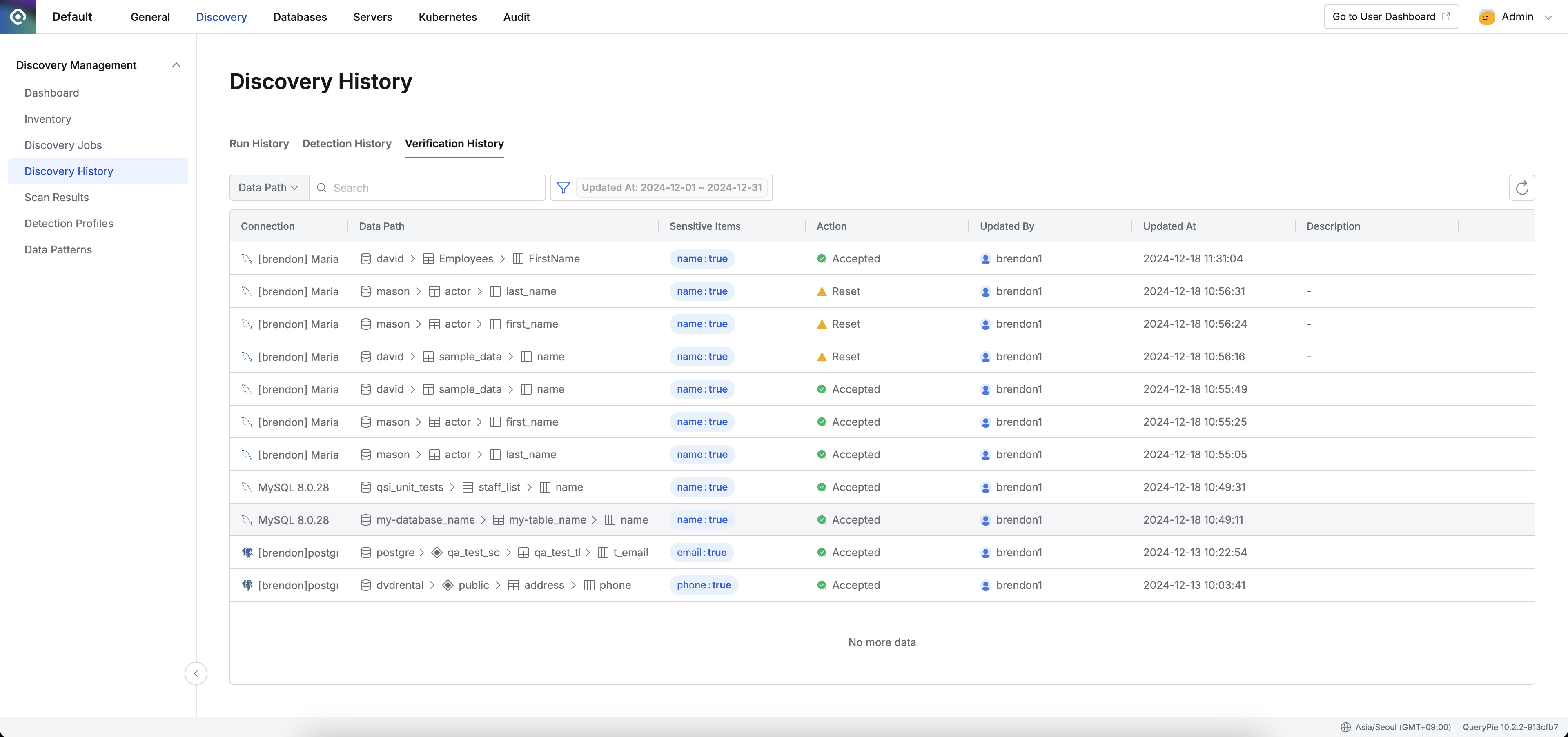Viewport: 1568px width, 737px height.
Task: Click the email:true sensitive item tag
Action: [x=701, y=553]
